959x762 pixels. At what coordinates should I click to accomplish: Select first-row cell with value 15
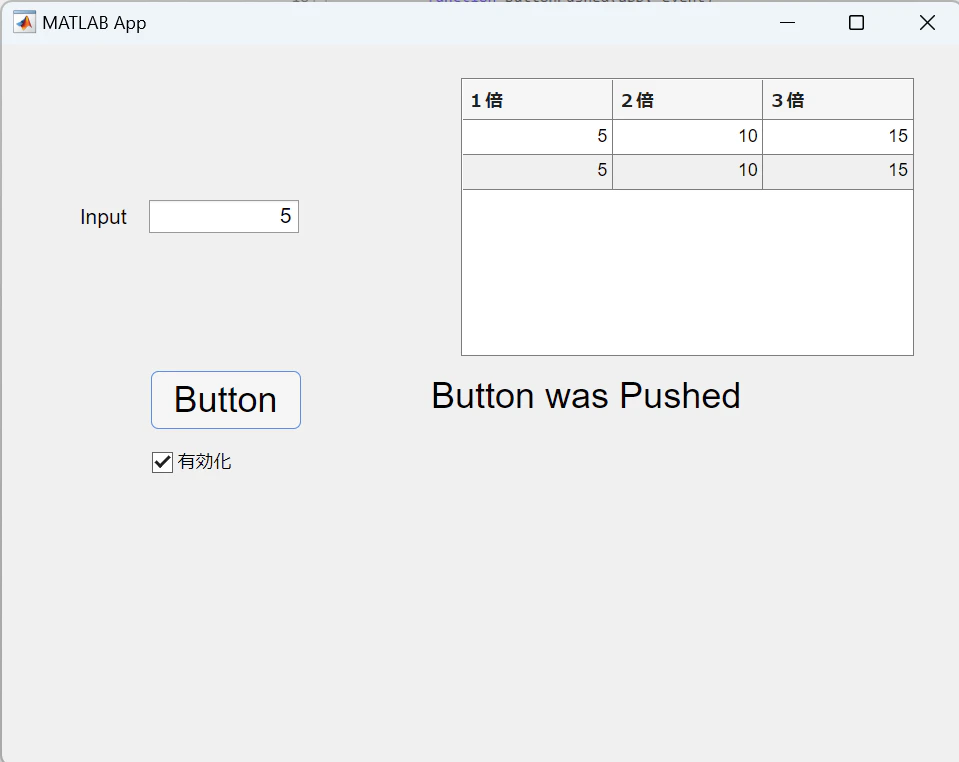tap(838, 136)
